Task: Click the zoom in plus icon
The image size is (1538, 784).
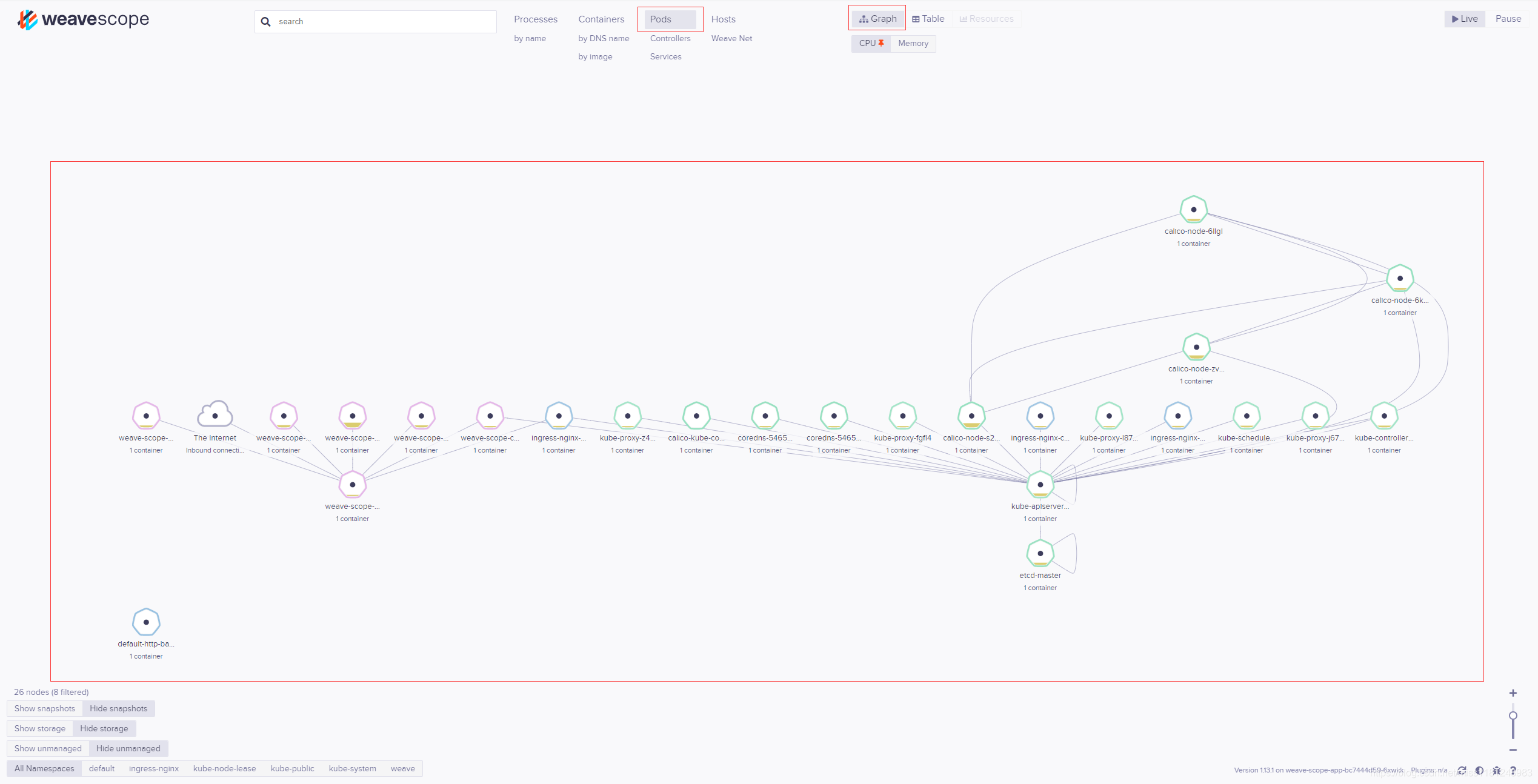Action: point(1513,693)
